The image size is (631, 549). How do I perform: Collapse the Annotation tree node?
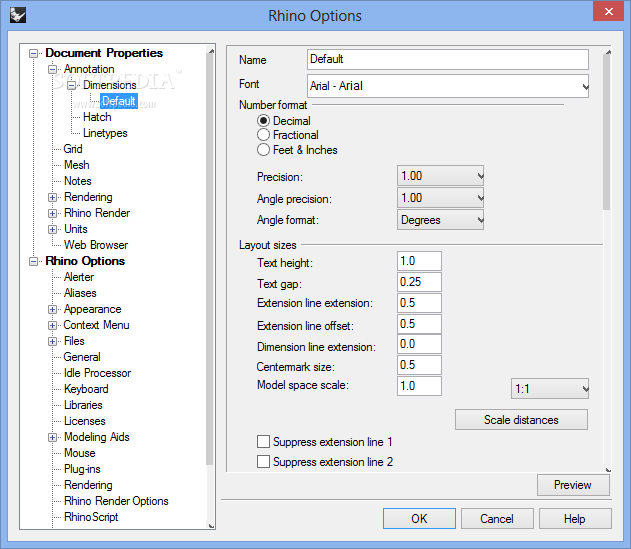pos(52,69)
